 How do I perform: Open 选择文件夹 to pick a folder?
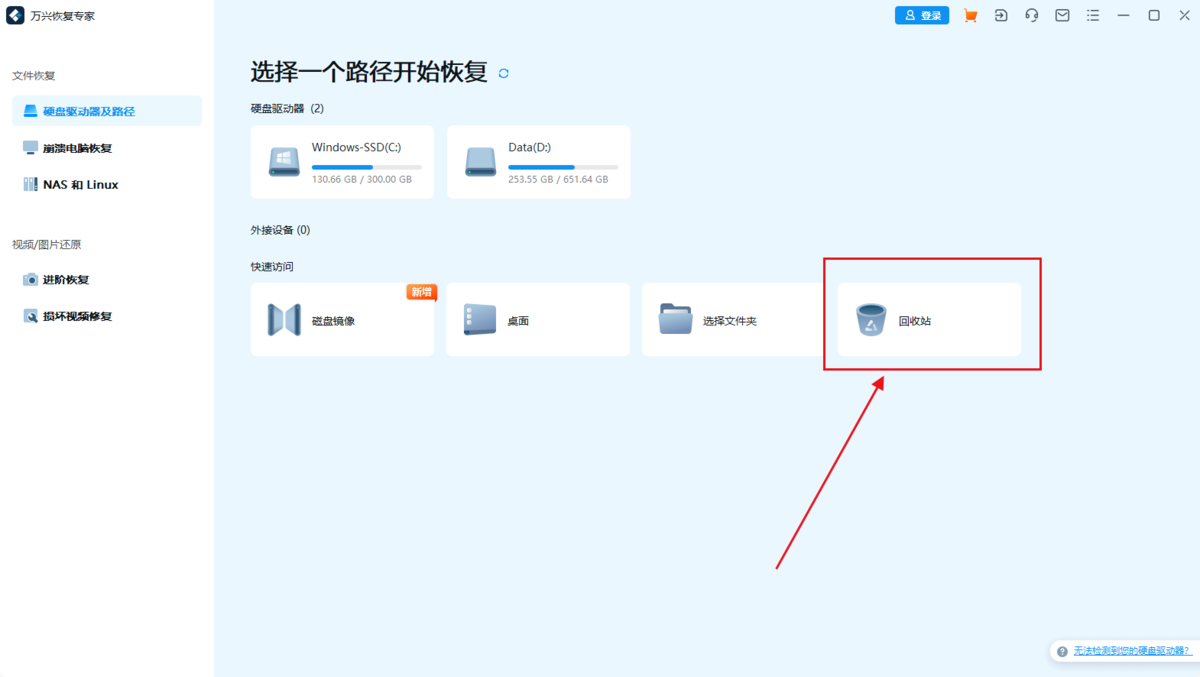pos(731,319)
